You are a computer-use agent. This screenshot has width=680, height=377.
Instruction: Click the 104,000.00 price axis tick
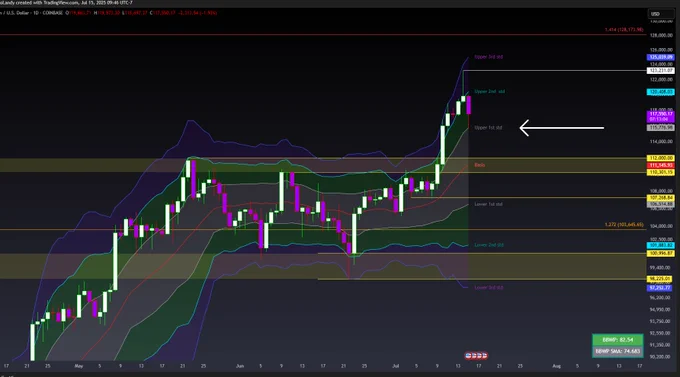click(x=661, y=226)
